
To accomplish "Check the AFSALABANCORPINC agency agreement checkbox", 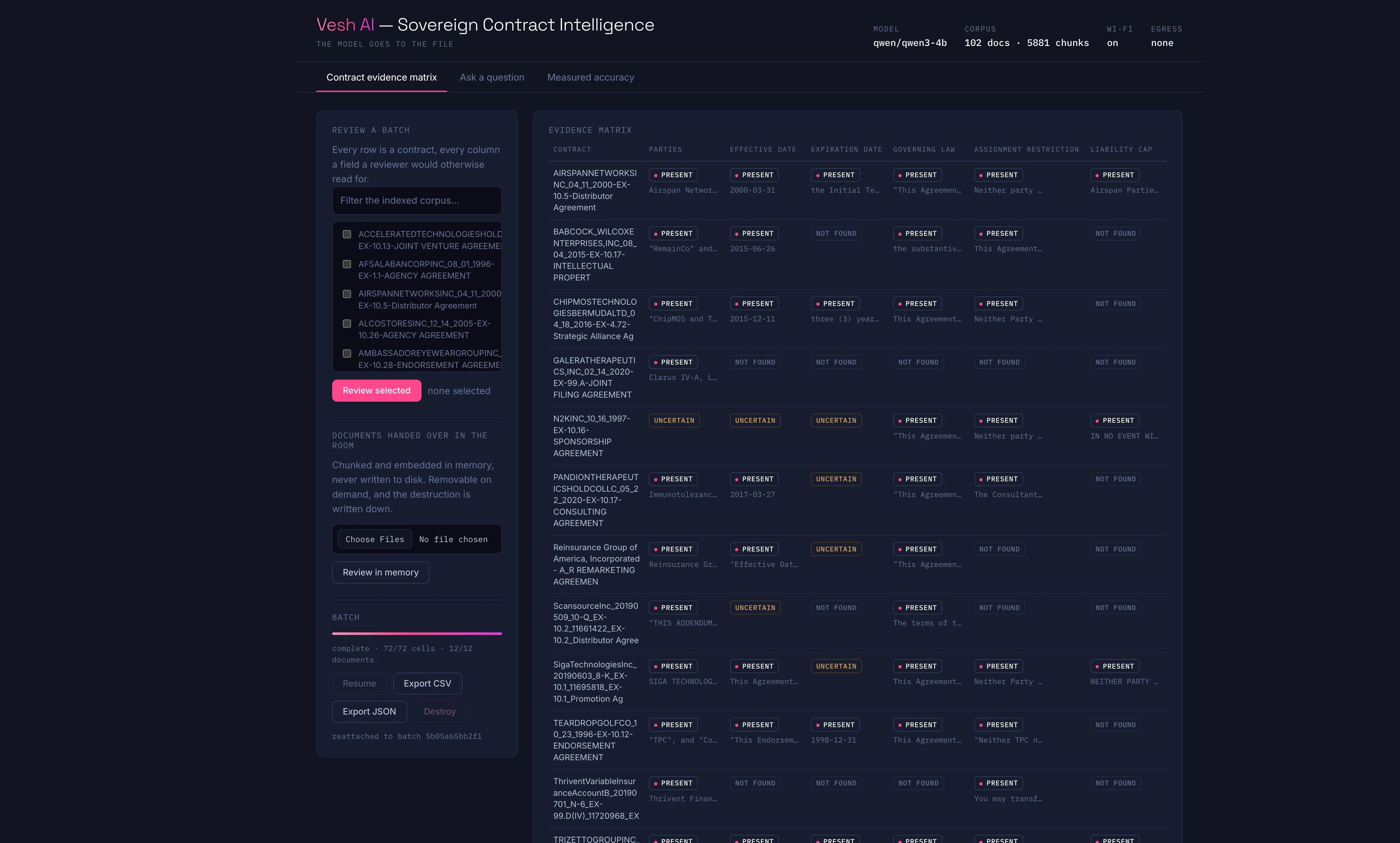I will coord(347,264).
